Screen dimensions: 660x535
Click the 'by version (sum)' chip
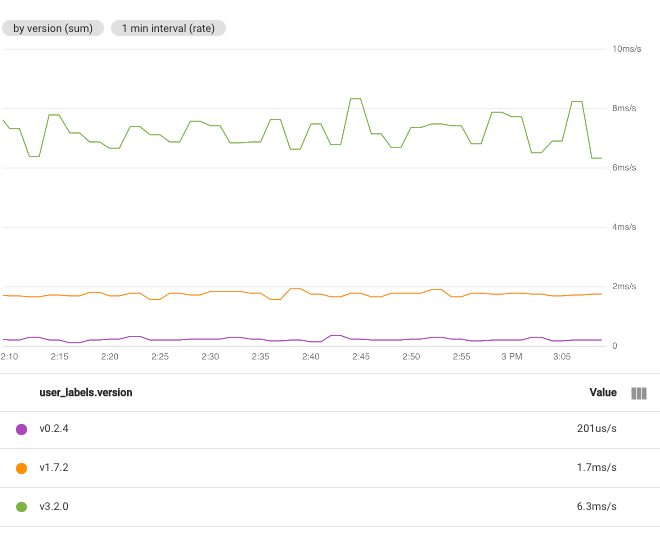tap(53, 28)
